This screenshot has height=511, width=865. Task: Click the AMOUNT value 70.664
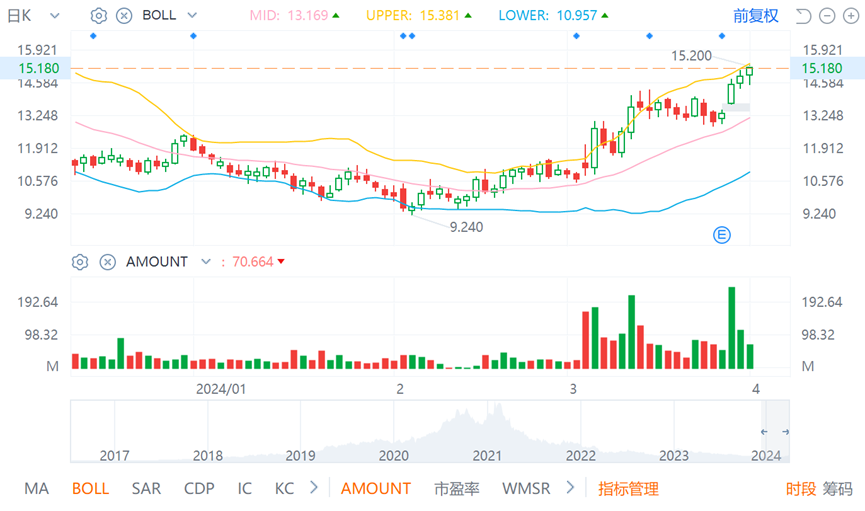coord(253,262)
